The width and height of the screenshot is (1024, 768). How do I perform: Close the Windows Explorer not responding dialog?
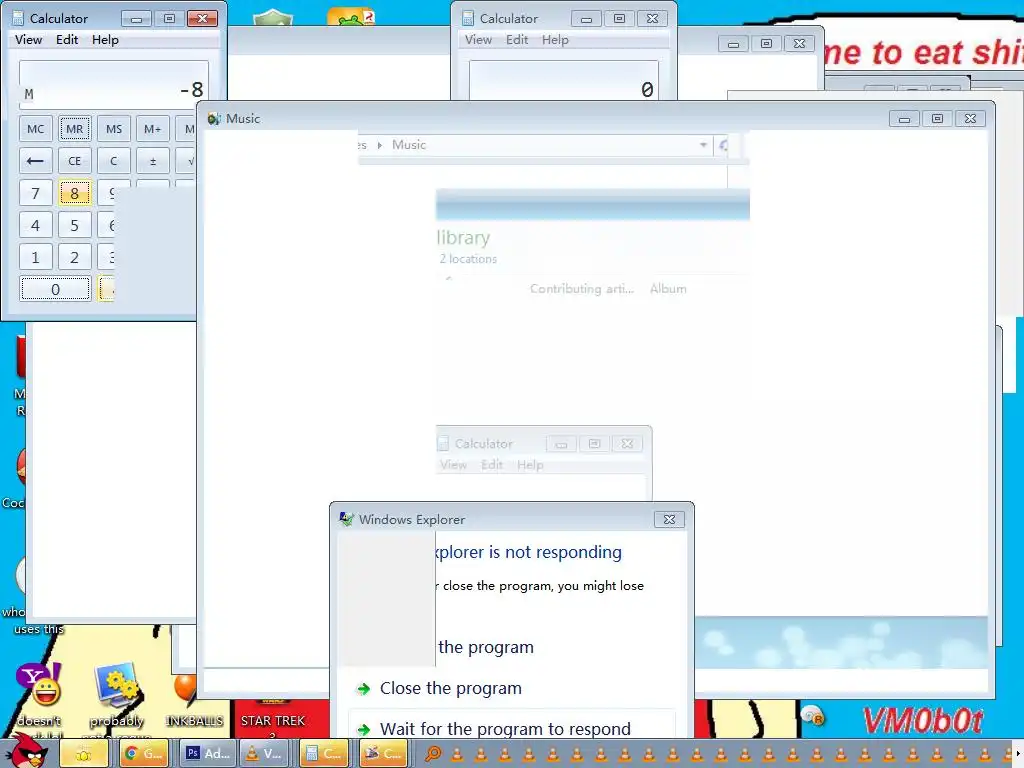tap(669, 519)
